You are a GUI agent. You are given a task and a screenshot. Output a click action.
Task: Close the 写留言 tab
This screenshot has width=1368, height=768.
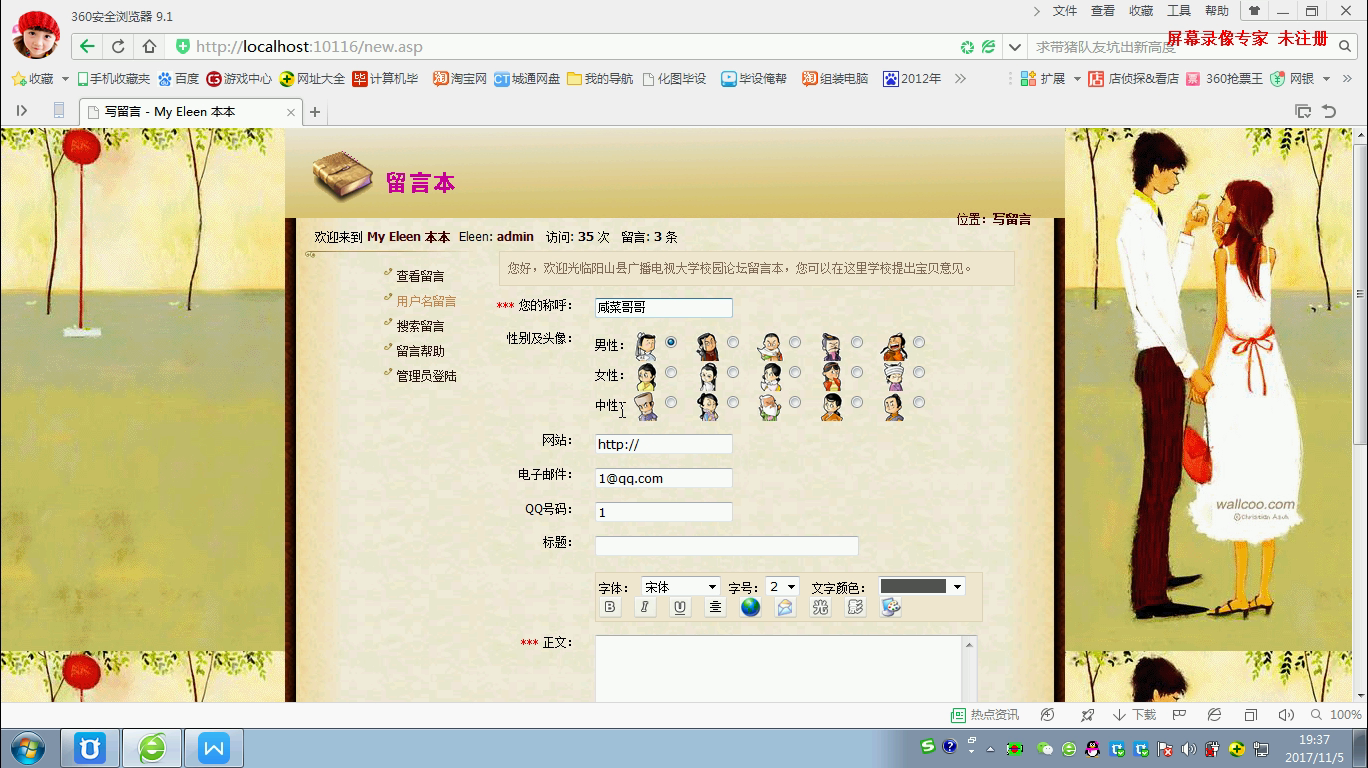292,112
